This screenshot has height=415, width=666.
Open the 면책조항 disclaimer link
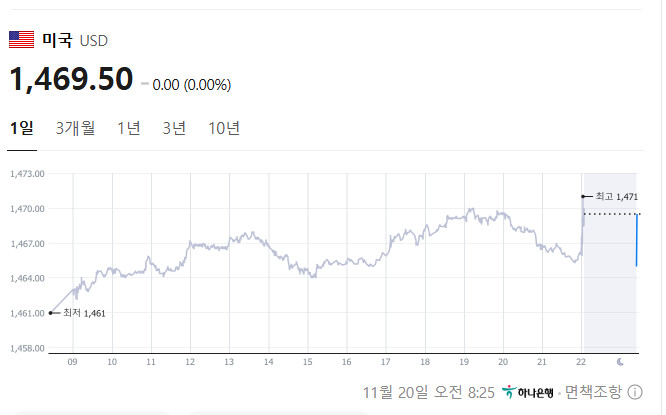(x=593, y=391)
